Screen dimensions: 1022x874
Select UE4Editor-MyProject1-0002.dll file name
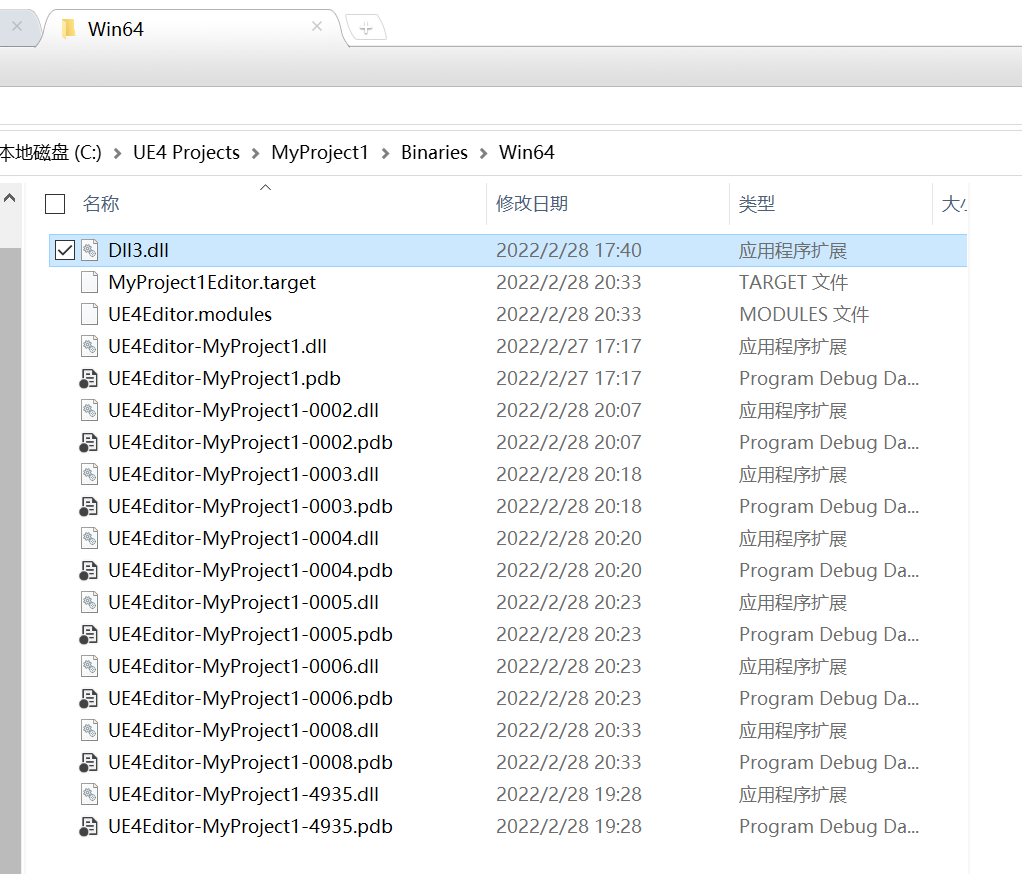(243, 410)
